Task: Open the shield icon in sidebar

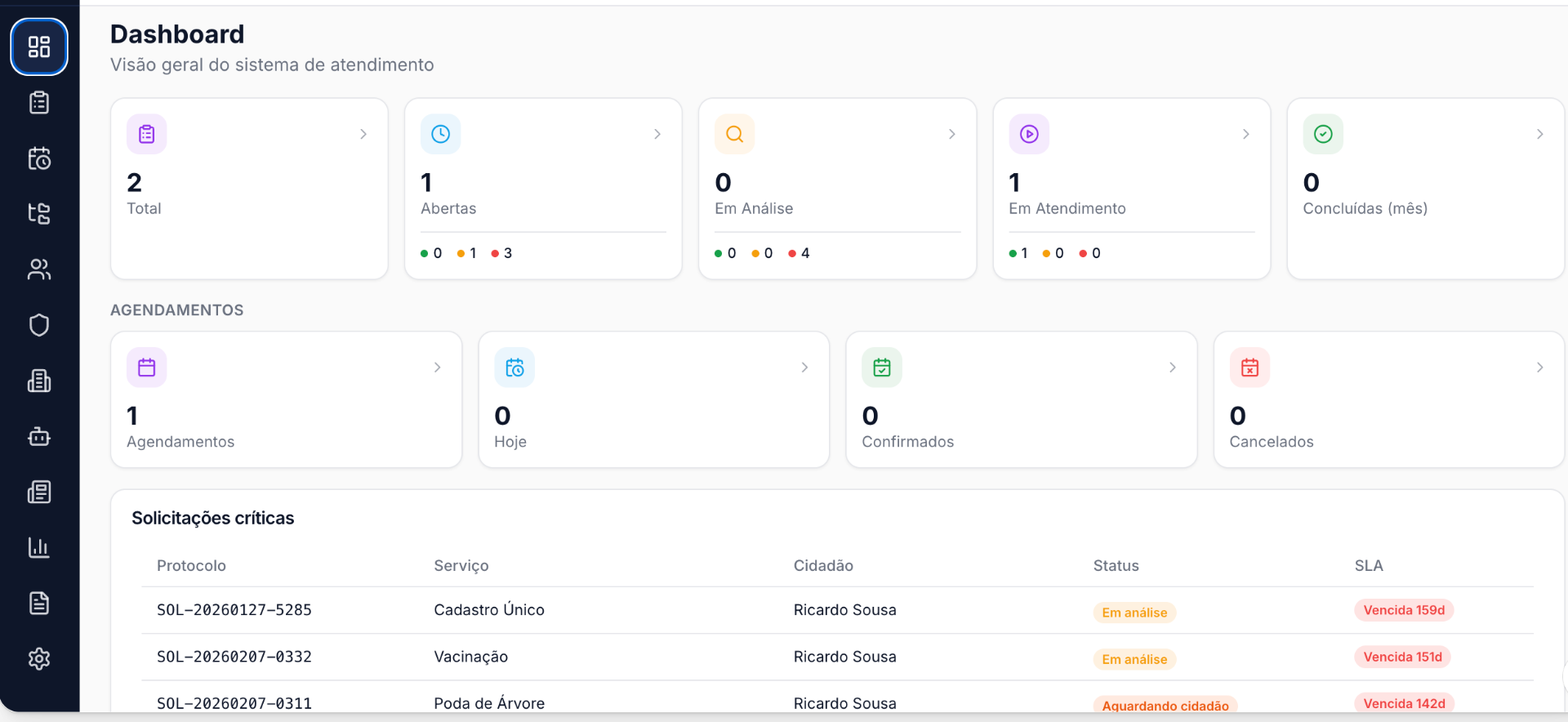Action: pos(39,325)
